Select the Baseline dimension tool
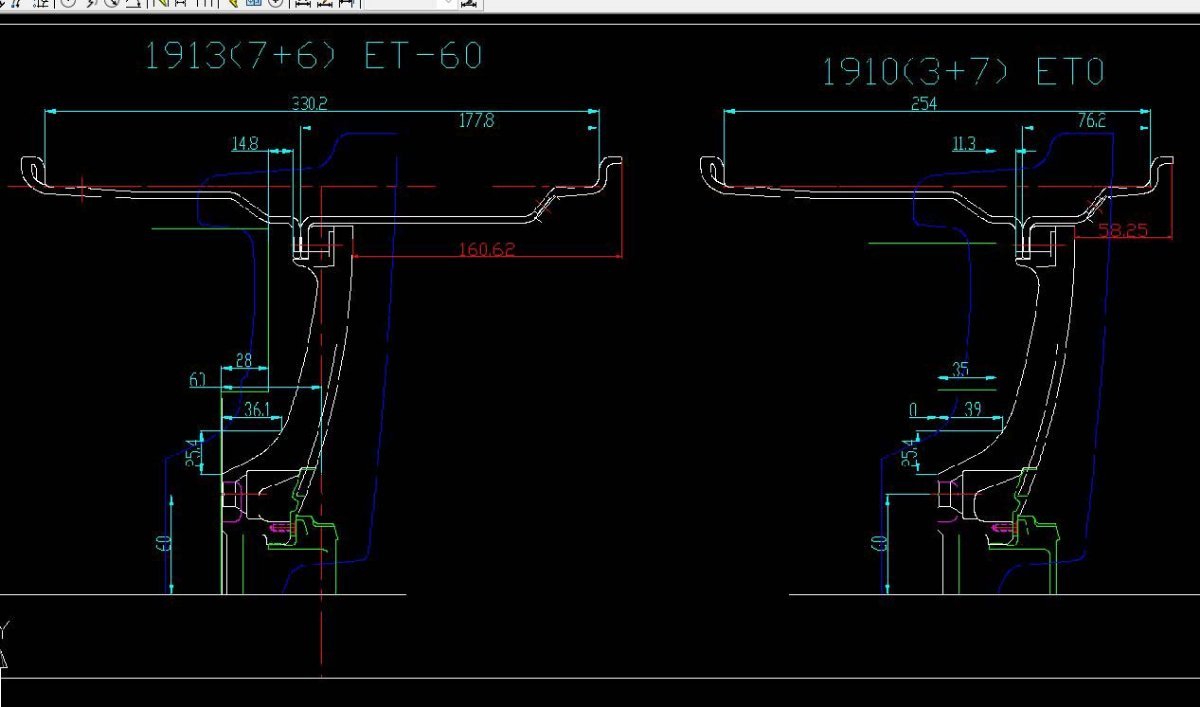The height and width of the screenshot is (707, 1200). coord(180,3)
